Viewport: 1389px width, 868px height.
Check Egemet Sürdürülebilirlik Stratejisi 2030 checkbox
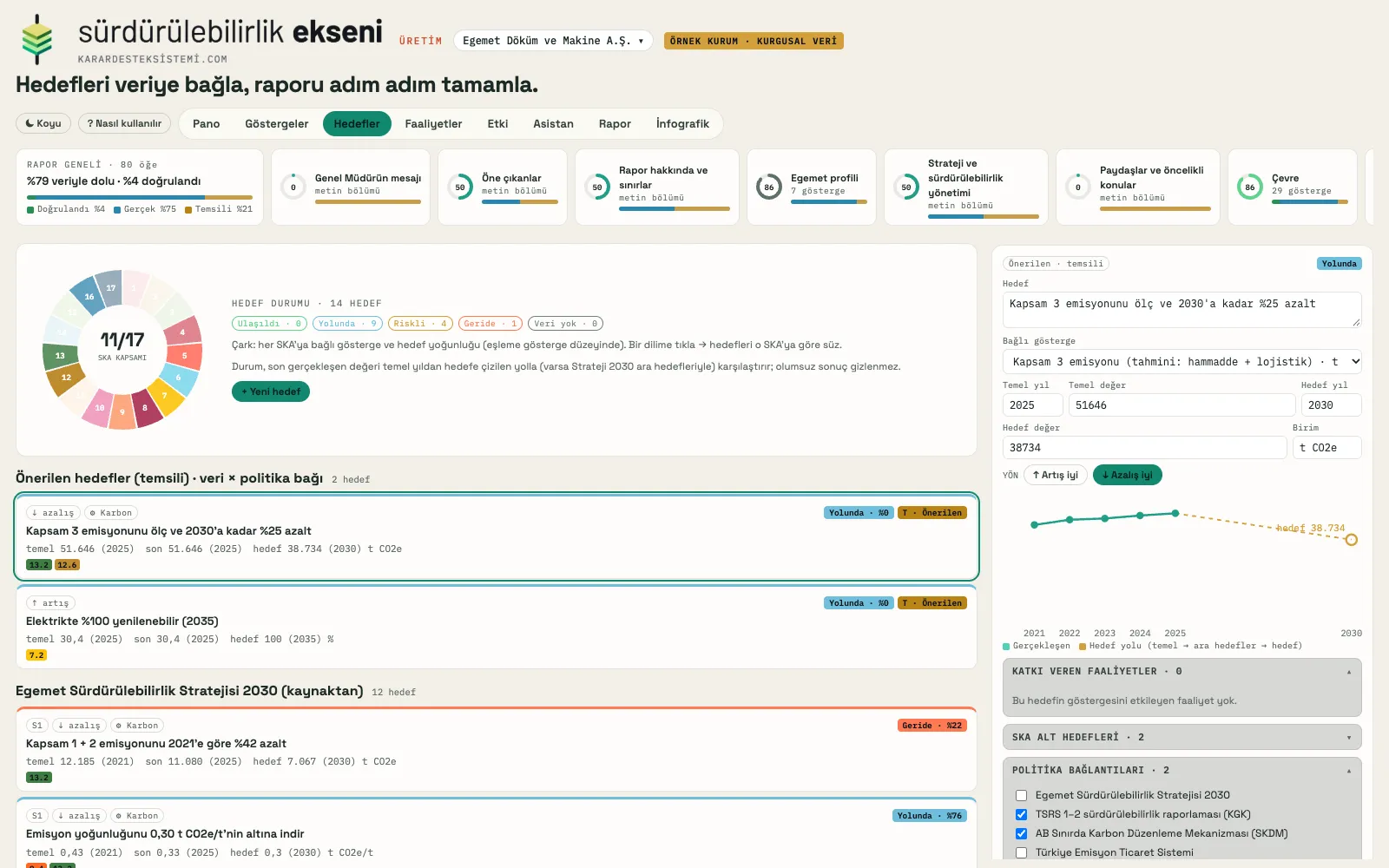[x=1021, y=795]
